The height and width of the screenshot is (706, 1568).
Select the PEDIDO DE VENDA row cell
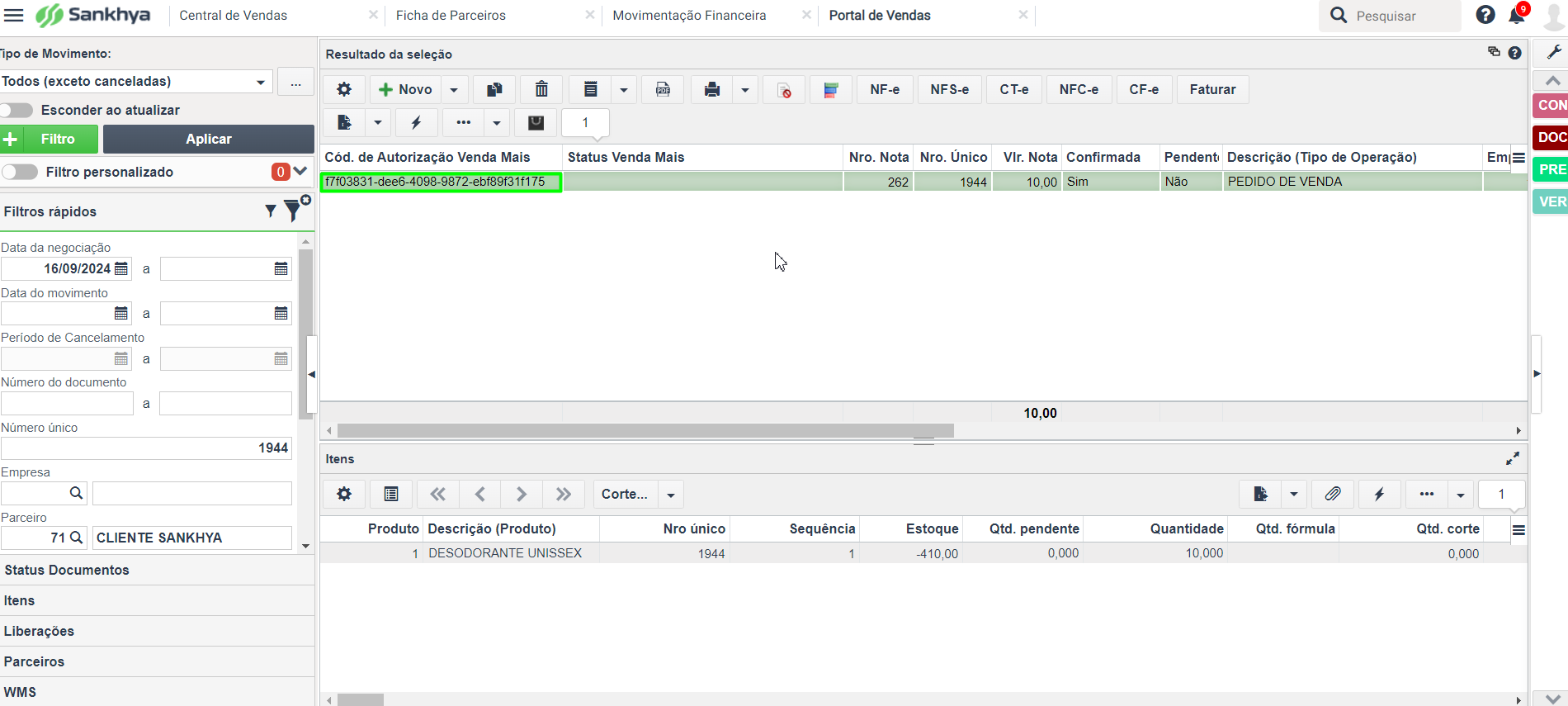pyautogui.click(x=1352, y=182)
